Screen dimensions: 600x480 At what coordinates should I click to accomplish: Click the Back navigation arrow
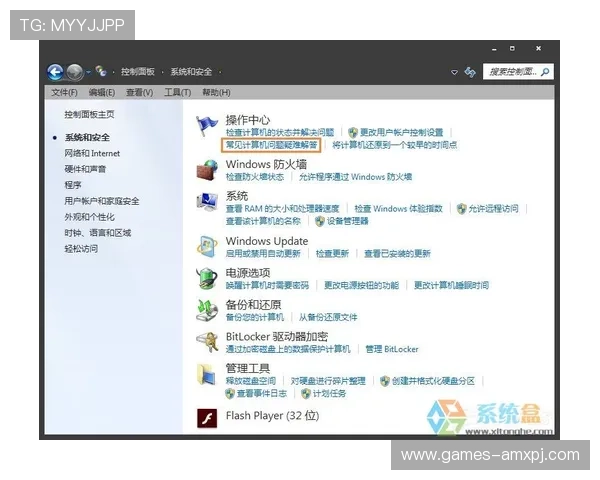pos(55,72)
